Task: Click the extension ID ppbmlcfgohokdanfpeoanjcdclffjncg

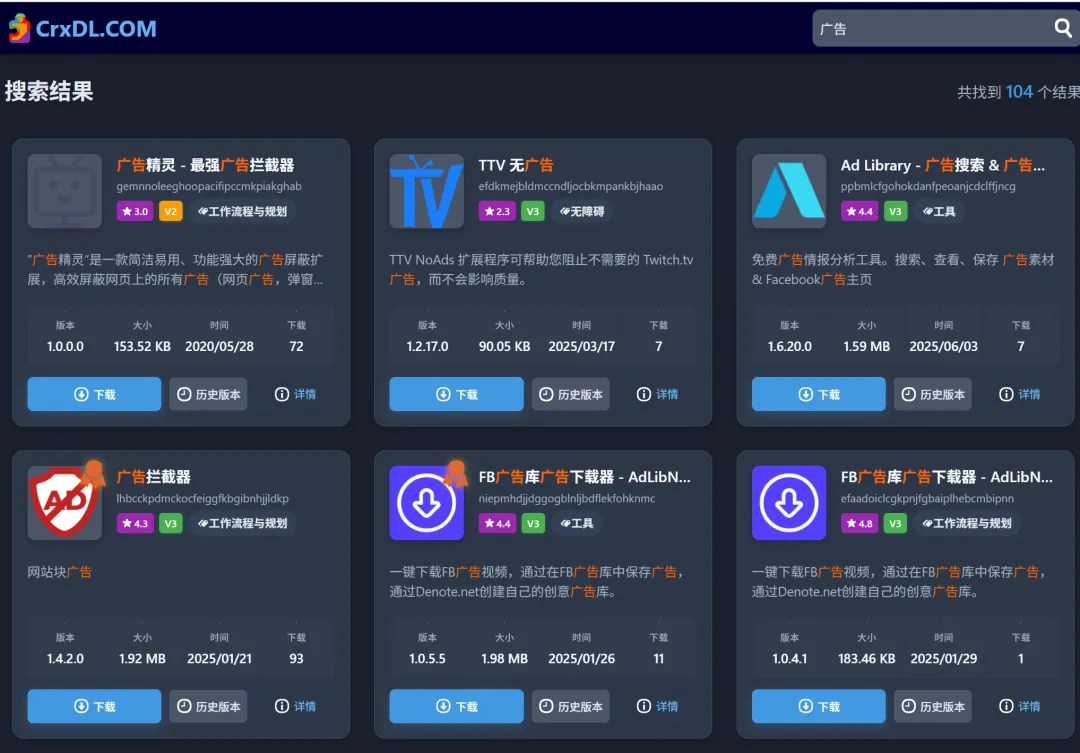Action: click(x=928, y=186)
